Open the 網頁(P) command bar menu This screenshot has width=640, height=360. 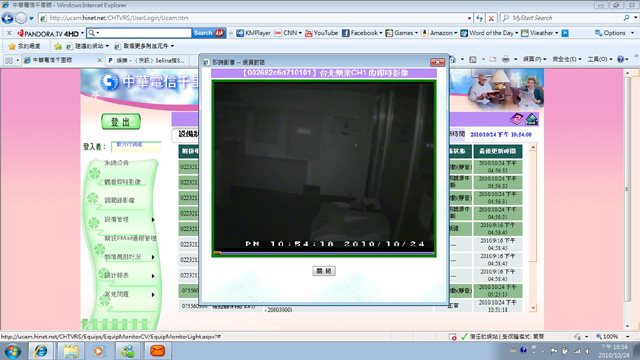(x=534, y=60)
